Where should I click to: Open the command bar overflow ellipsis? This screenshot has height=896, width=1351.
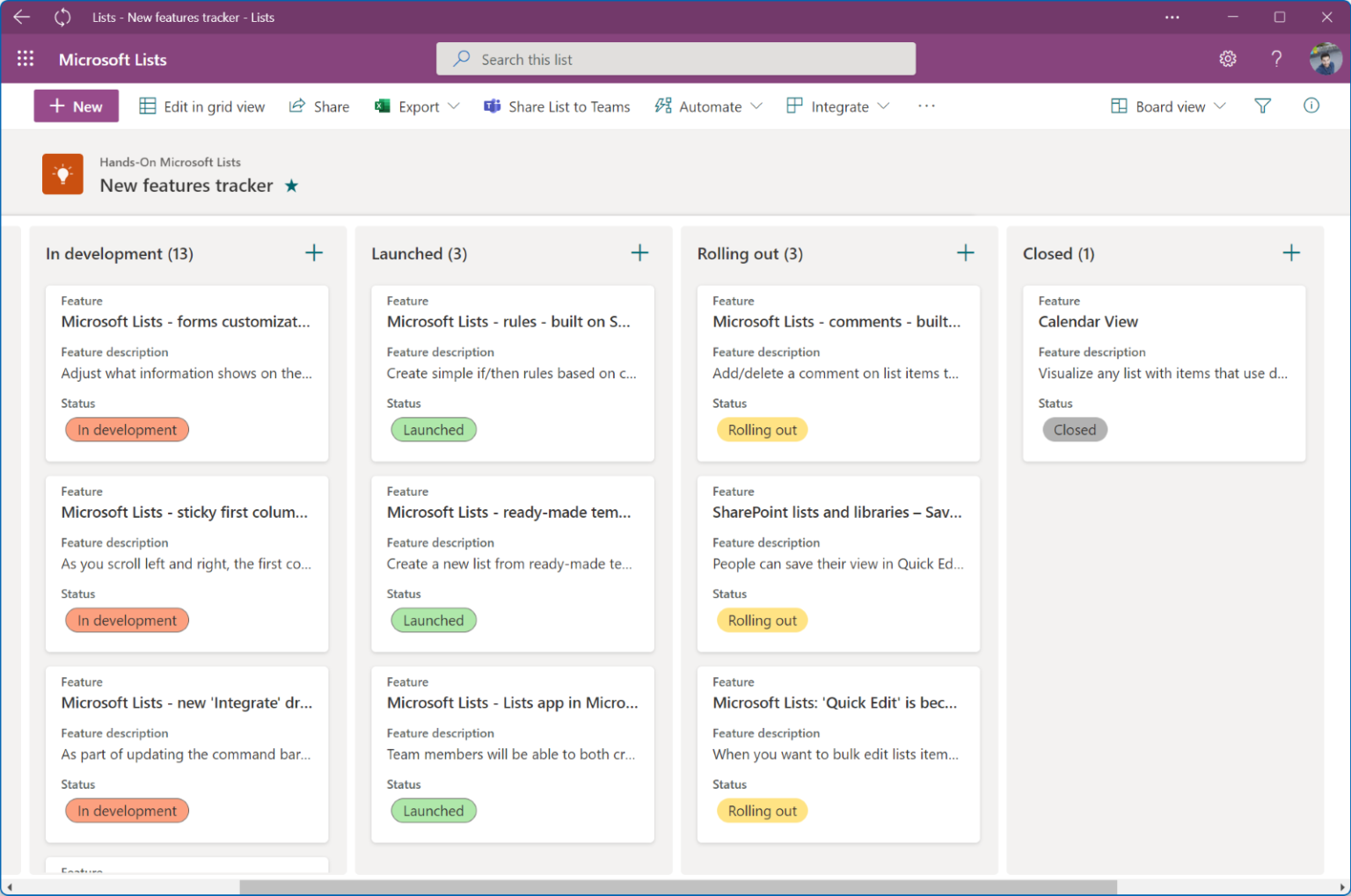tap(926, 106)
